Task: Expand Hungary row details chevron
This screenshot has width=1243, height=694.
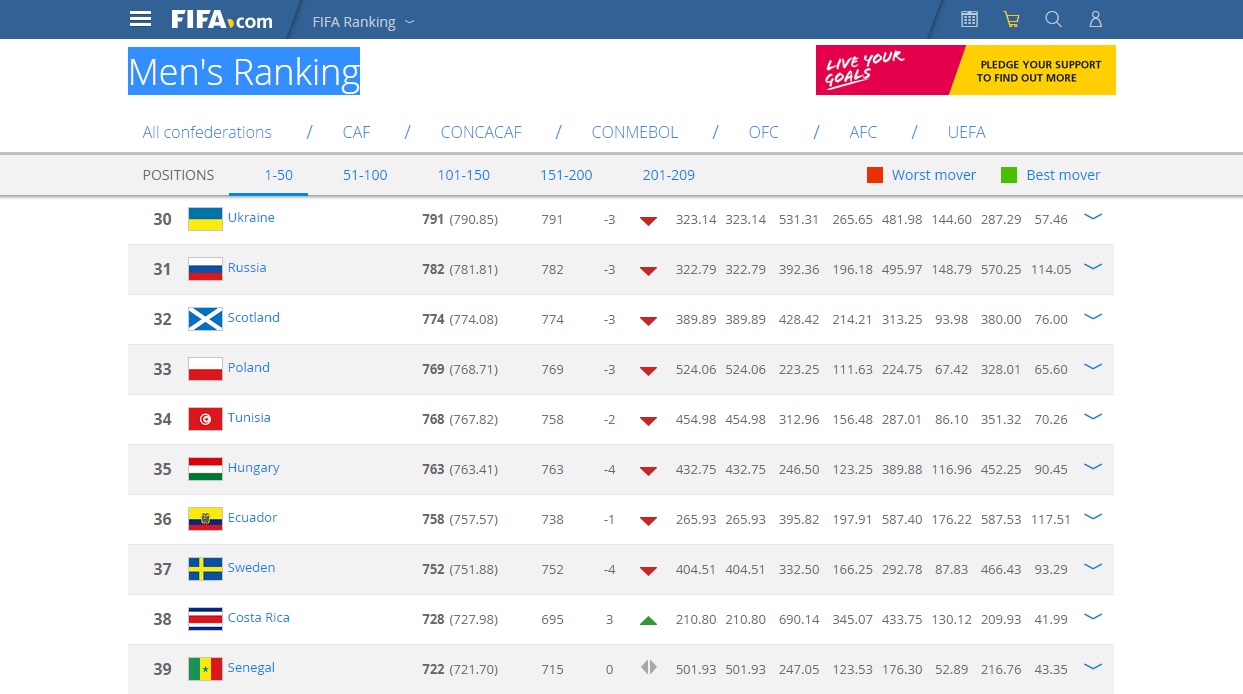Action: pos(1093,466)
